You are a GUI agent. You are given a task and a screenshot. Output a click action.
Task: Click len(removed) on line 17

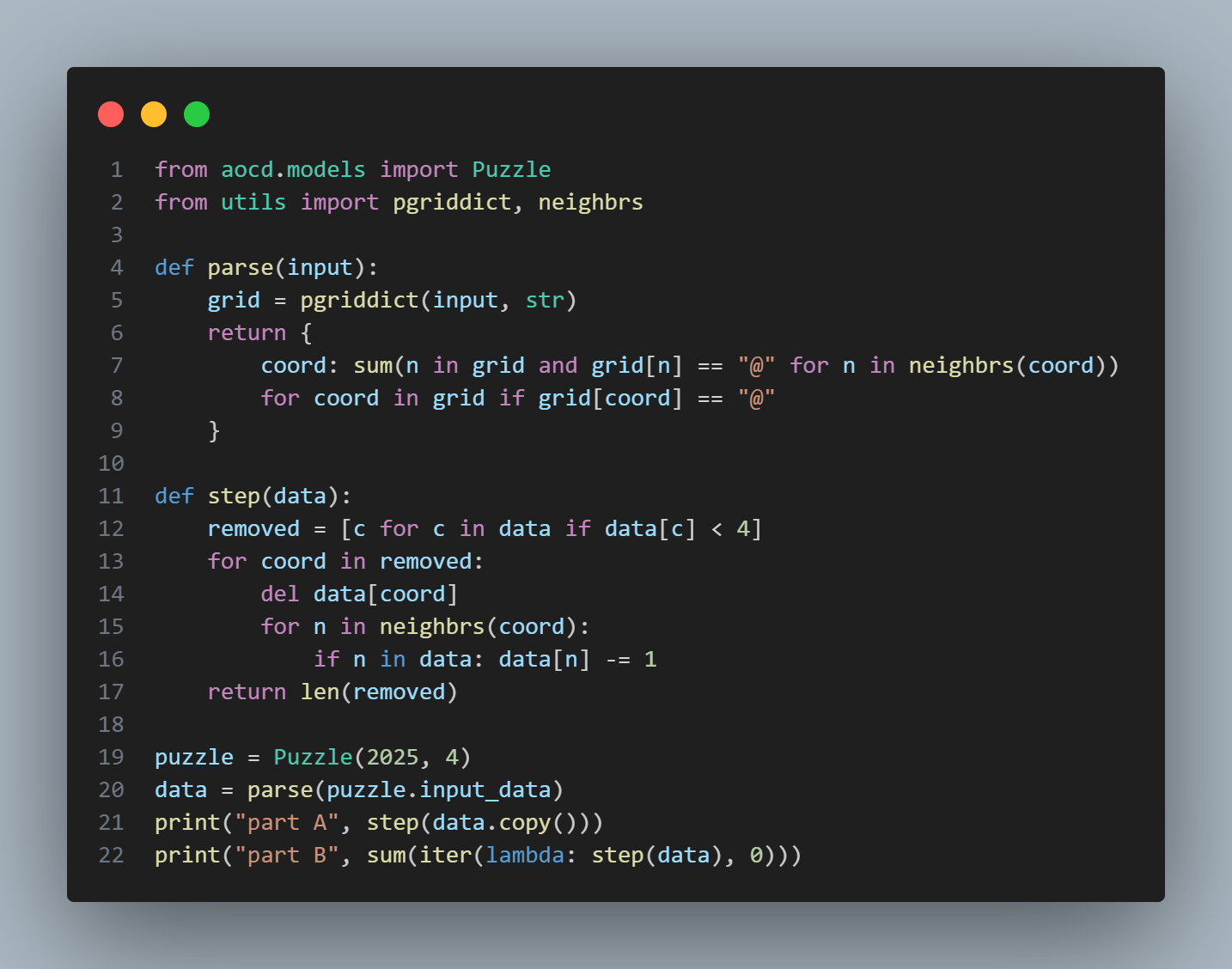click(x=379, y=692)
